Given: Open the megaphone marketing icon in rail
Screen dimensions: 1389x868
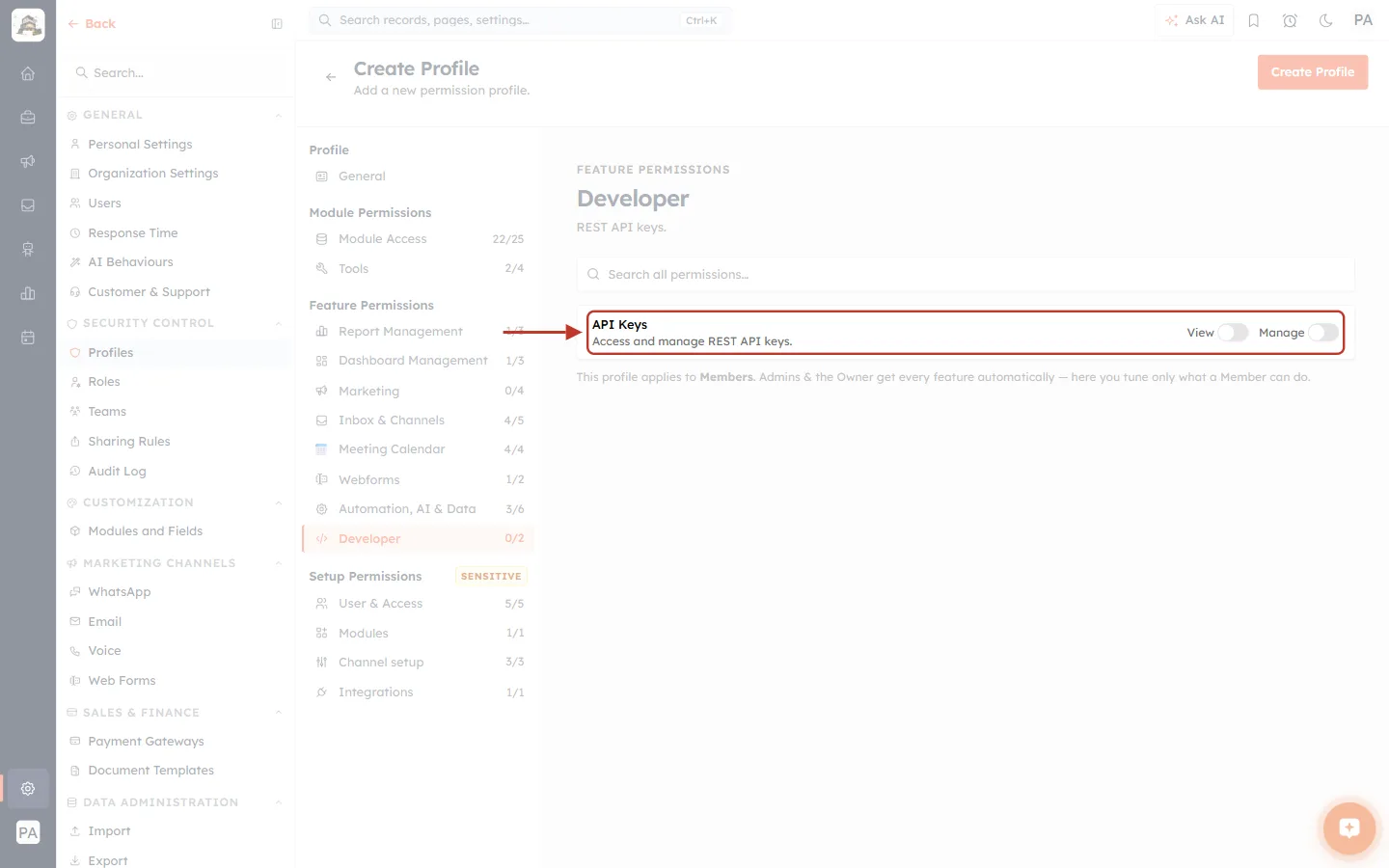Looking at the screenshot, I should point(28,161).
